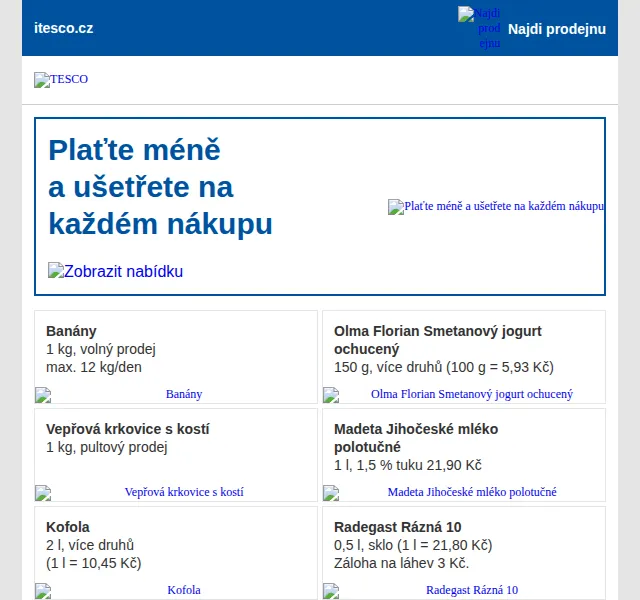Open the Vepřová krkovice s kostí image link
The image size is (640, 600).
184,492
